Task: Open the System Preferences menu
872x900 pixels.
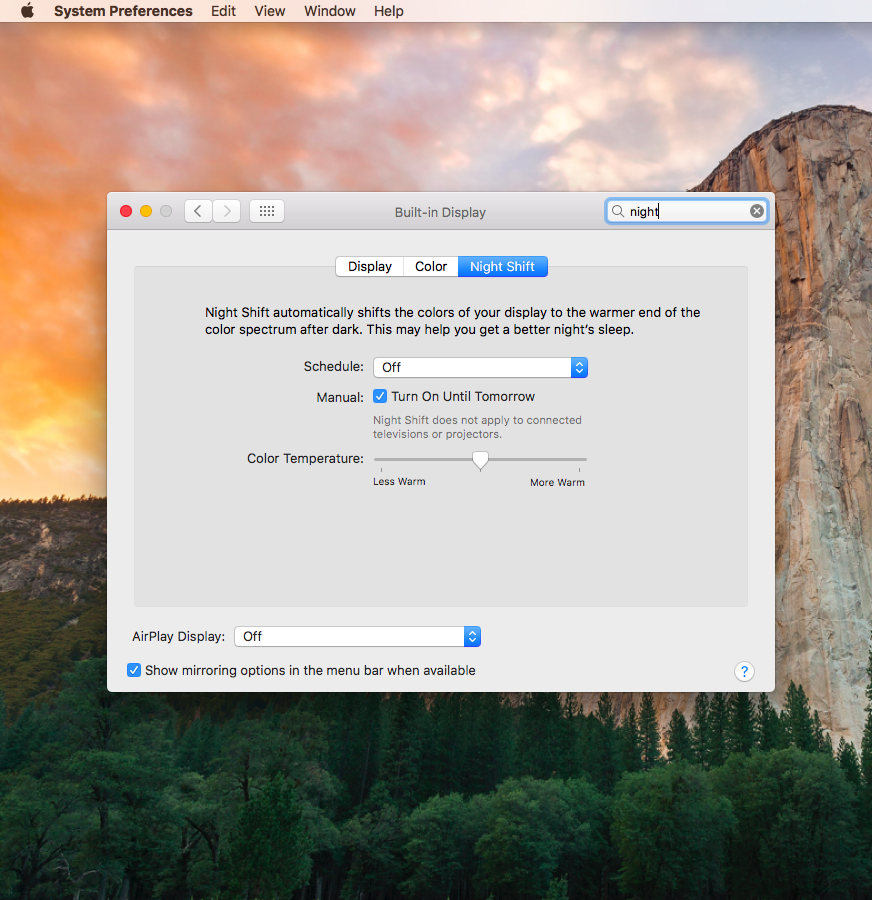Action: tap(123, 11)
